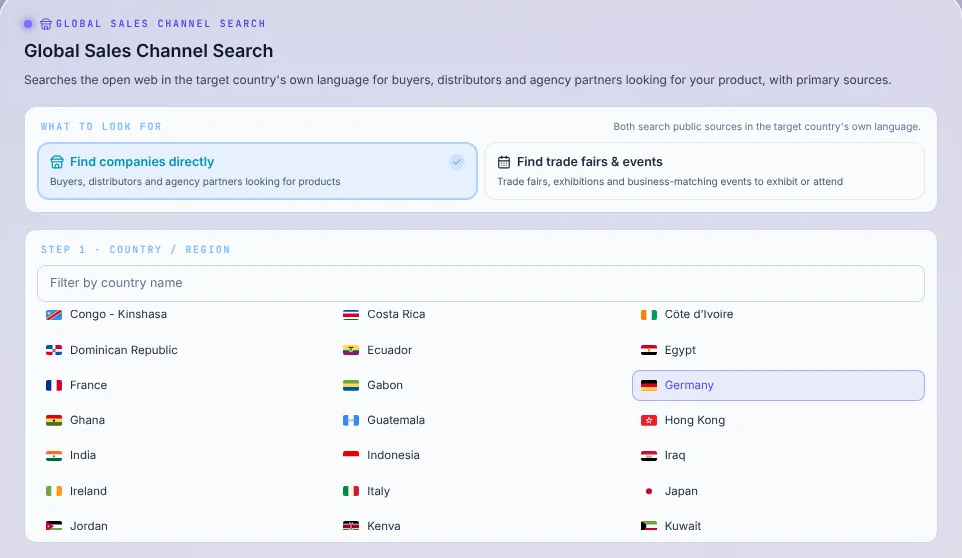
Task: Choose Costa Rica country name
Action: [396, 314]
